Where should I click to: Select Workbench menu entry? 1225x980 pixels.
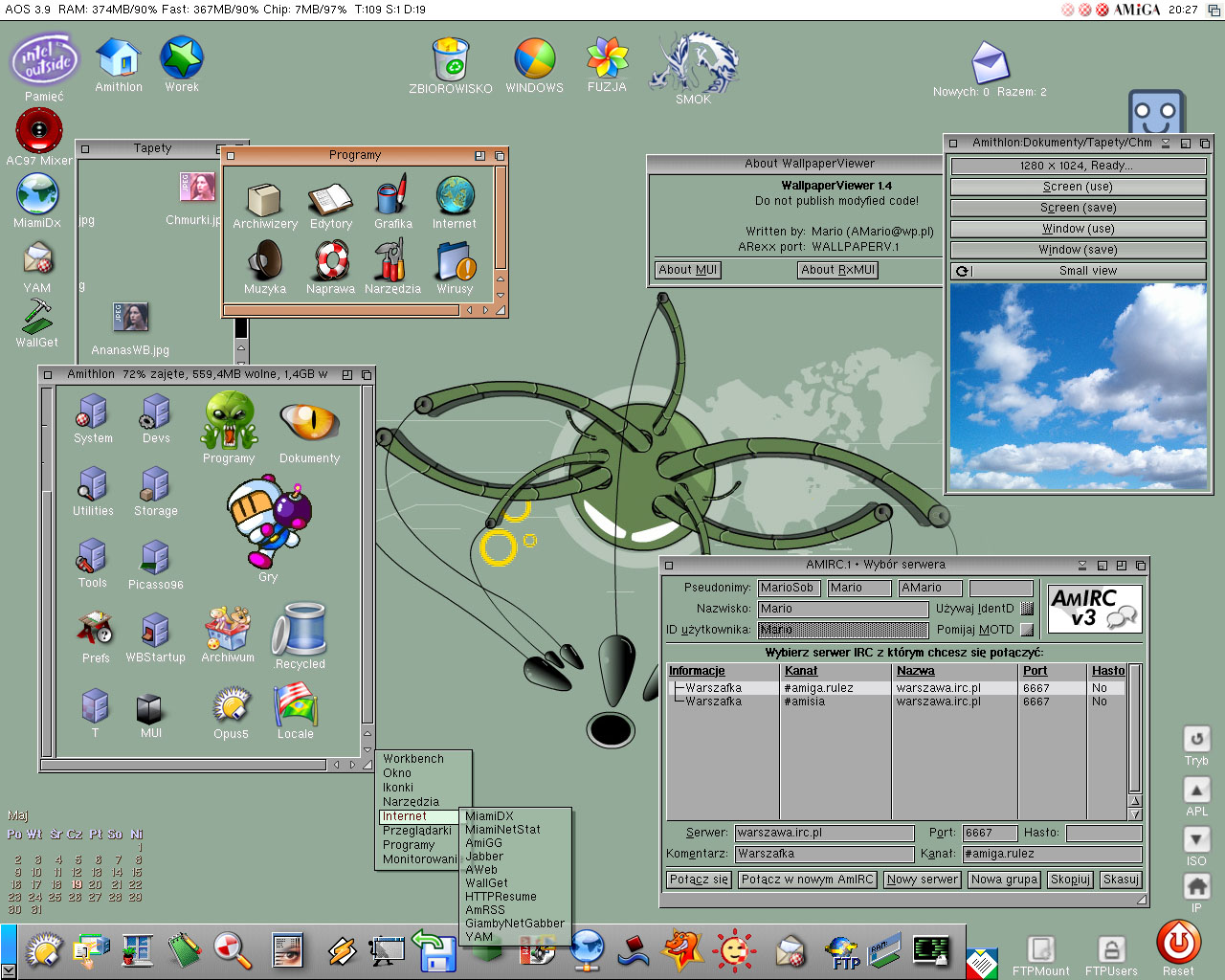click(413, 759)
